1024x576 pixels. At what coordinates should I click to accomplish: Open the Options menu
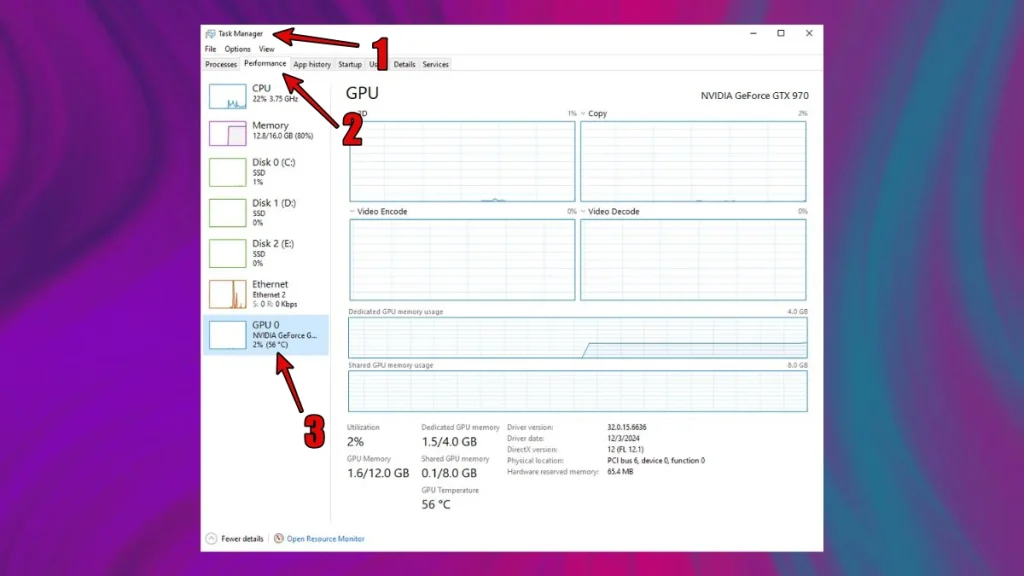click(x=237, y=49)
